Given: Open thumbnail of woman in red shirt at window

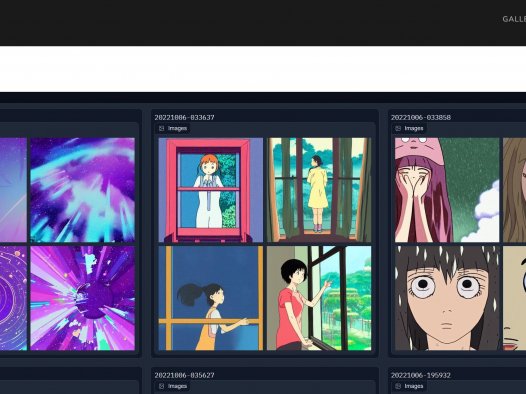Looking at the screenshot, I should tap(319, 298).
